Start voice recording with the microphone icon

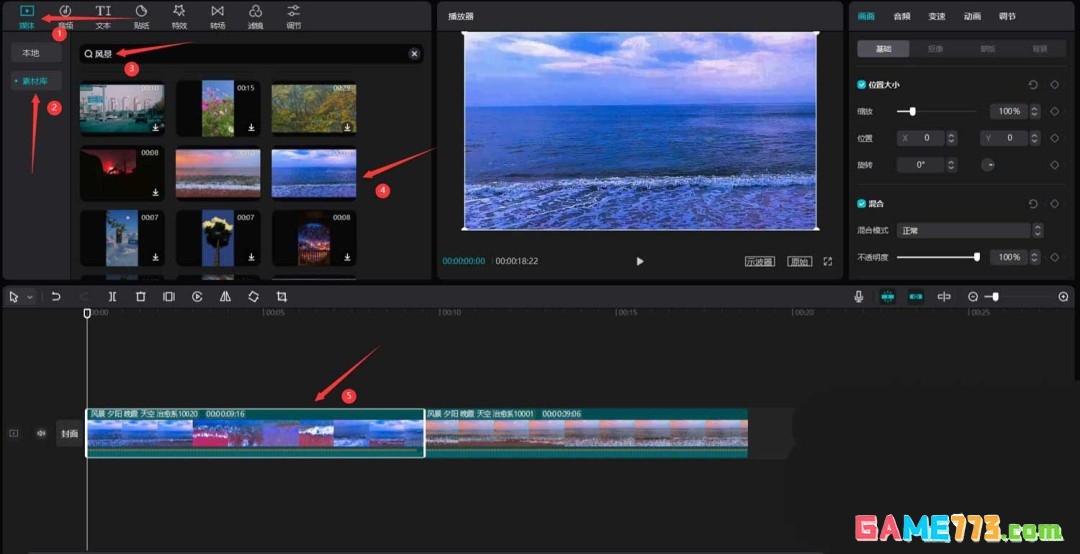[858, 297]
